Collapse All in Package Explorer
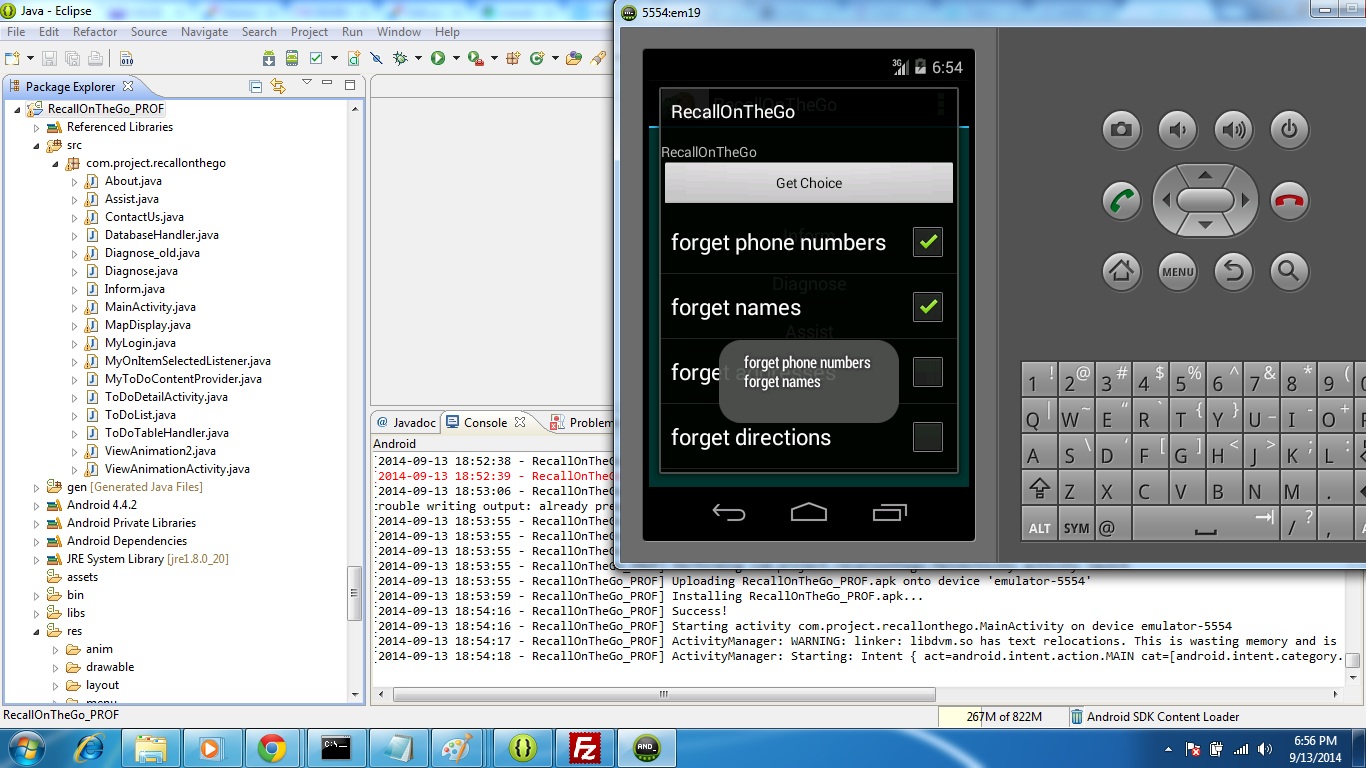 tap(255, 87)
